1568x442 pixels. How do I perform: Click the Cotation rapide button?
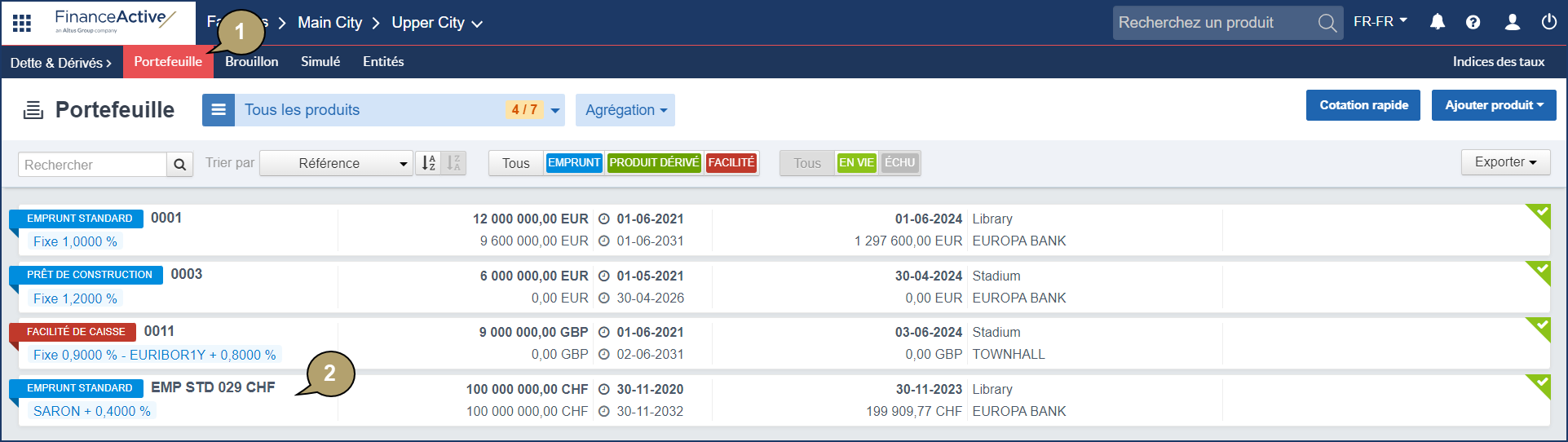point(1363,105)
